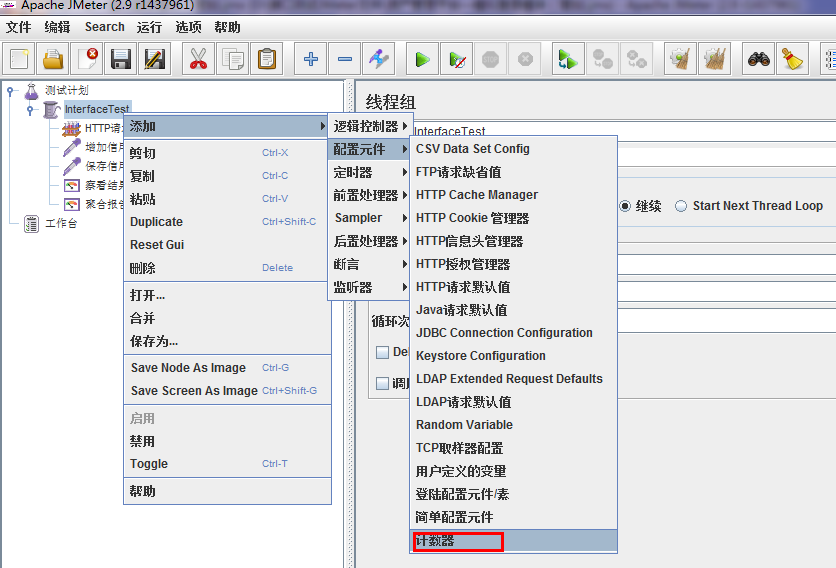
Task: Open the 编辑 menu
Action: point(58,27)
